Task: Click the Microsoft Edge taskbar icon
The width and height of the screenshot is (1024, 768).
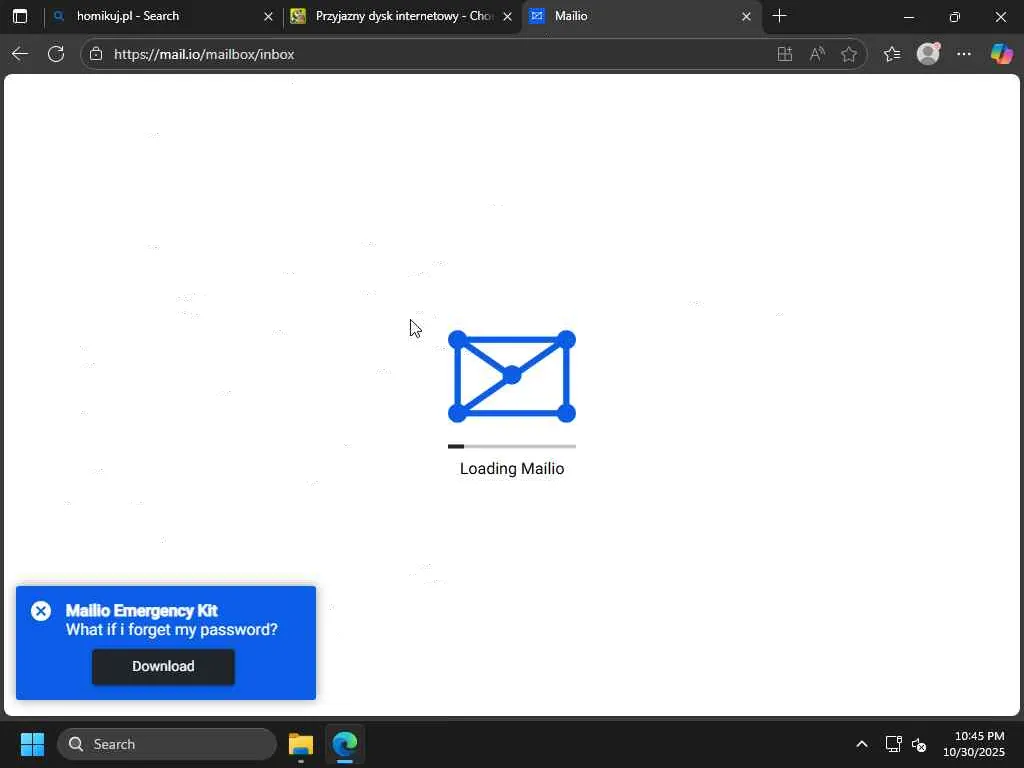Action: [344, 744]
